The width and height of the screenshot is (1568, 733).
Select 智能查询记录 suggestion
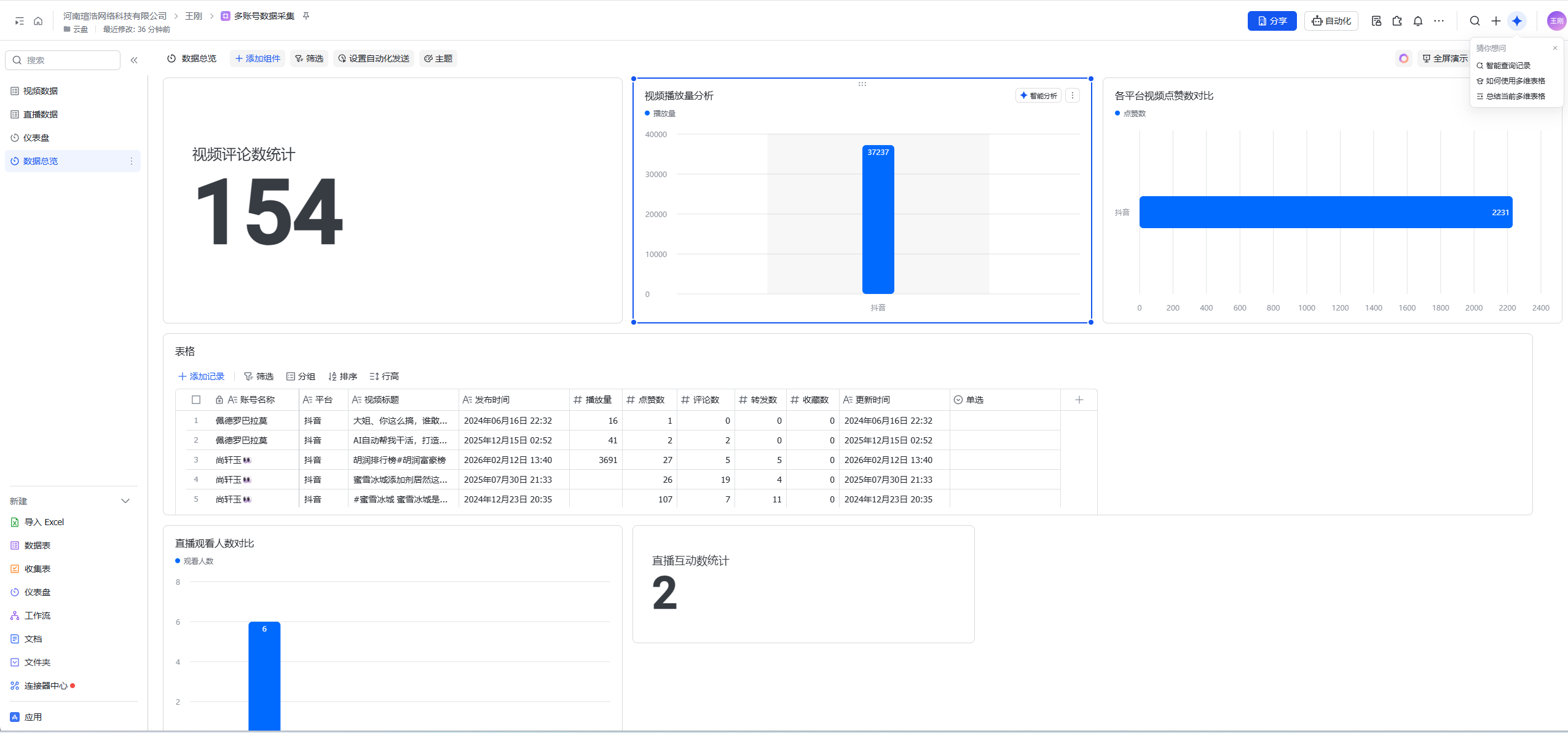point(1508,66)
